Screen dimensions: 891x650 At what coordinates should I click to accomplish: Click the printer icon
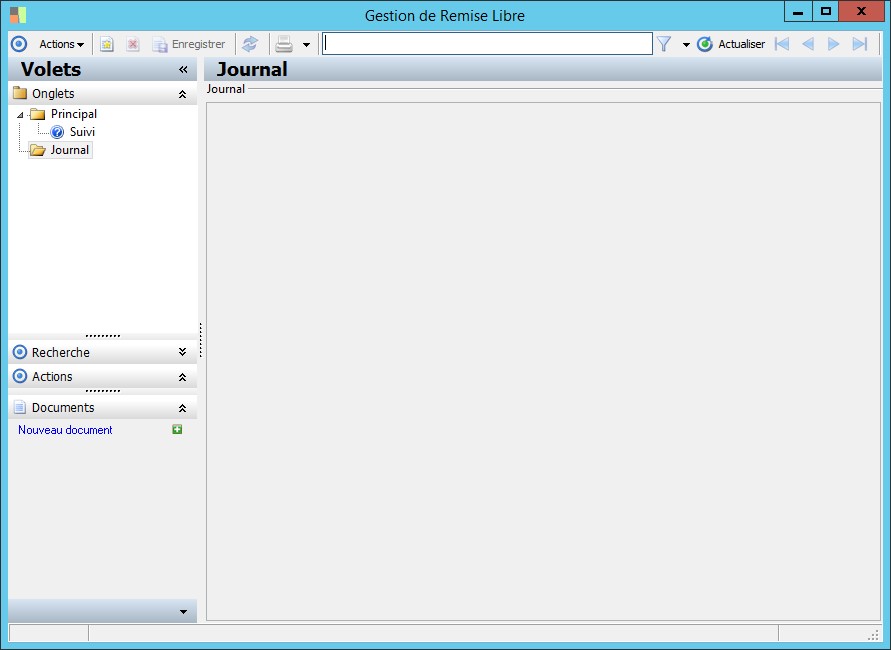(284, 44)
